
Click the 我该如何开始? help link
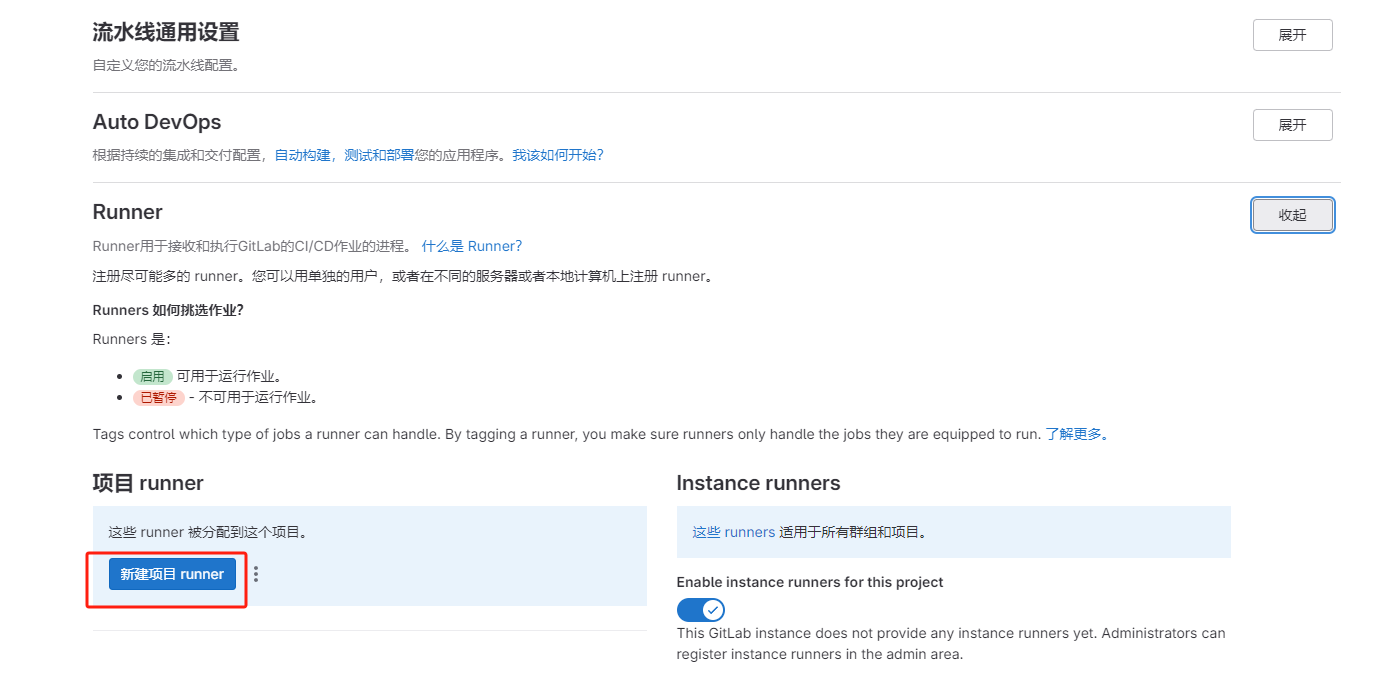point(557,154)
